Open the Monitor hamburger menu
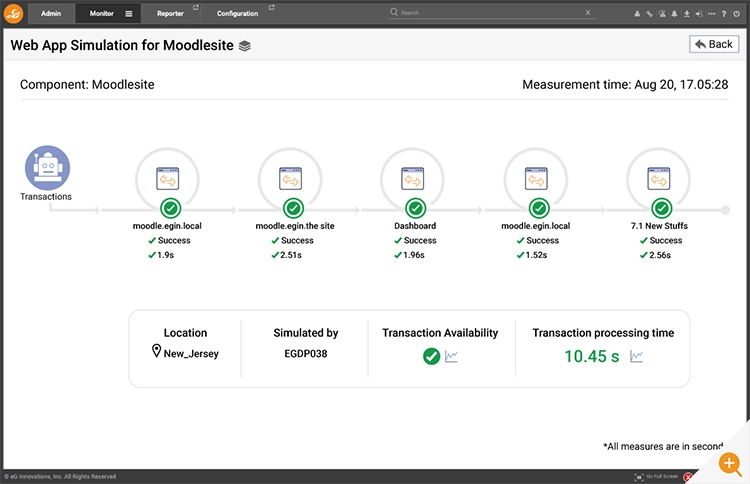This screenshot has height=484, width=750. [129, 14]
